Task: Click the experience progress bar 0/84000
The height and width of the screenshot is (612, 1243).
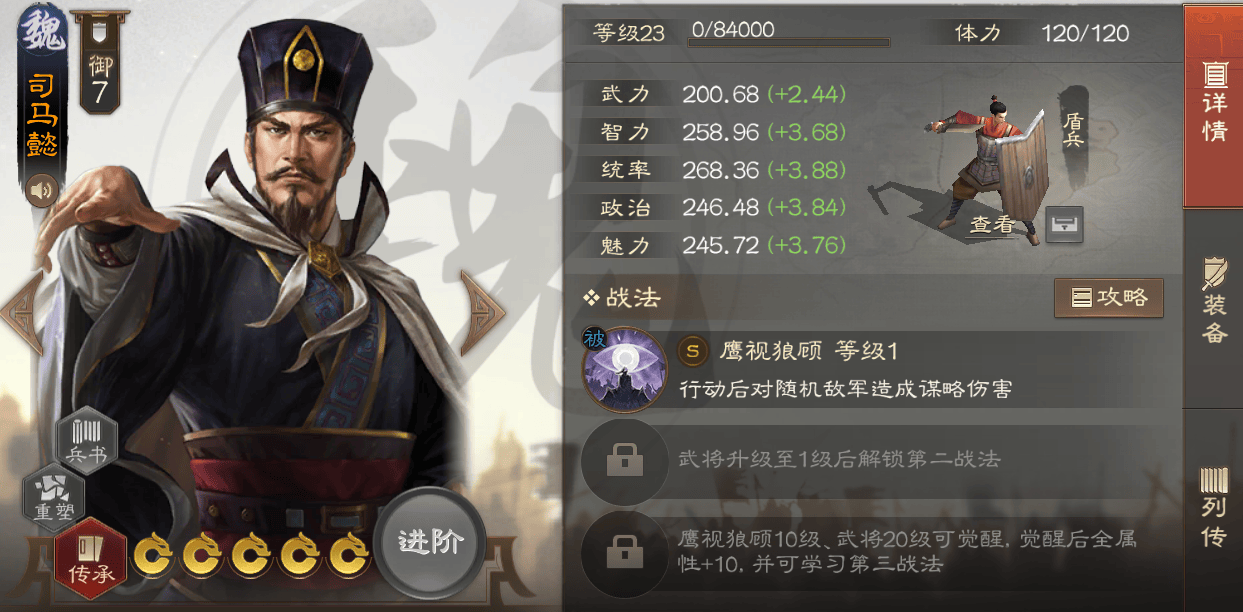Action: [788, 41]
